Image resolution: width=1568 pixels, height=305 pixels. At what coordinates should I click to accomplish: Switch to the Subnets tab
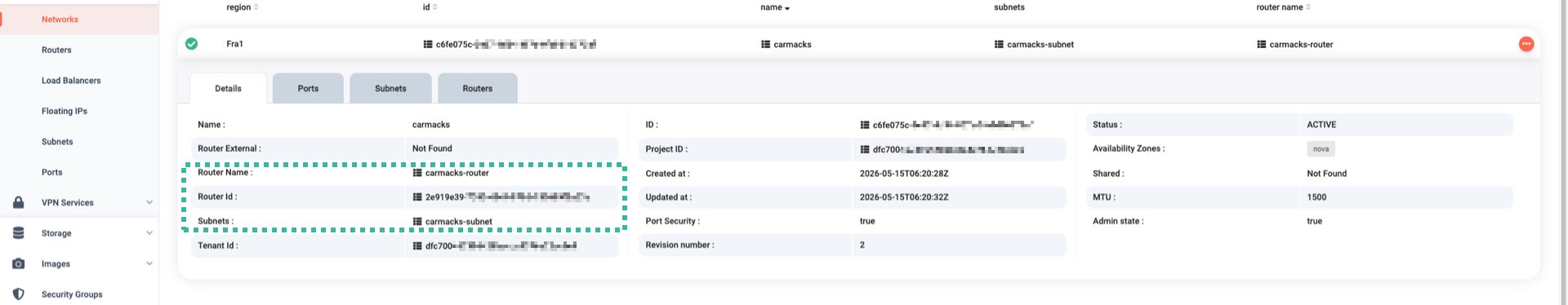click(x=390, y=88)
